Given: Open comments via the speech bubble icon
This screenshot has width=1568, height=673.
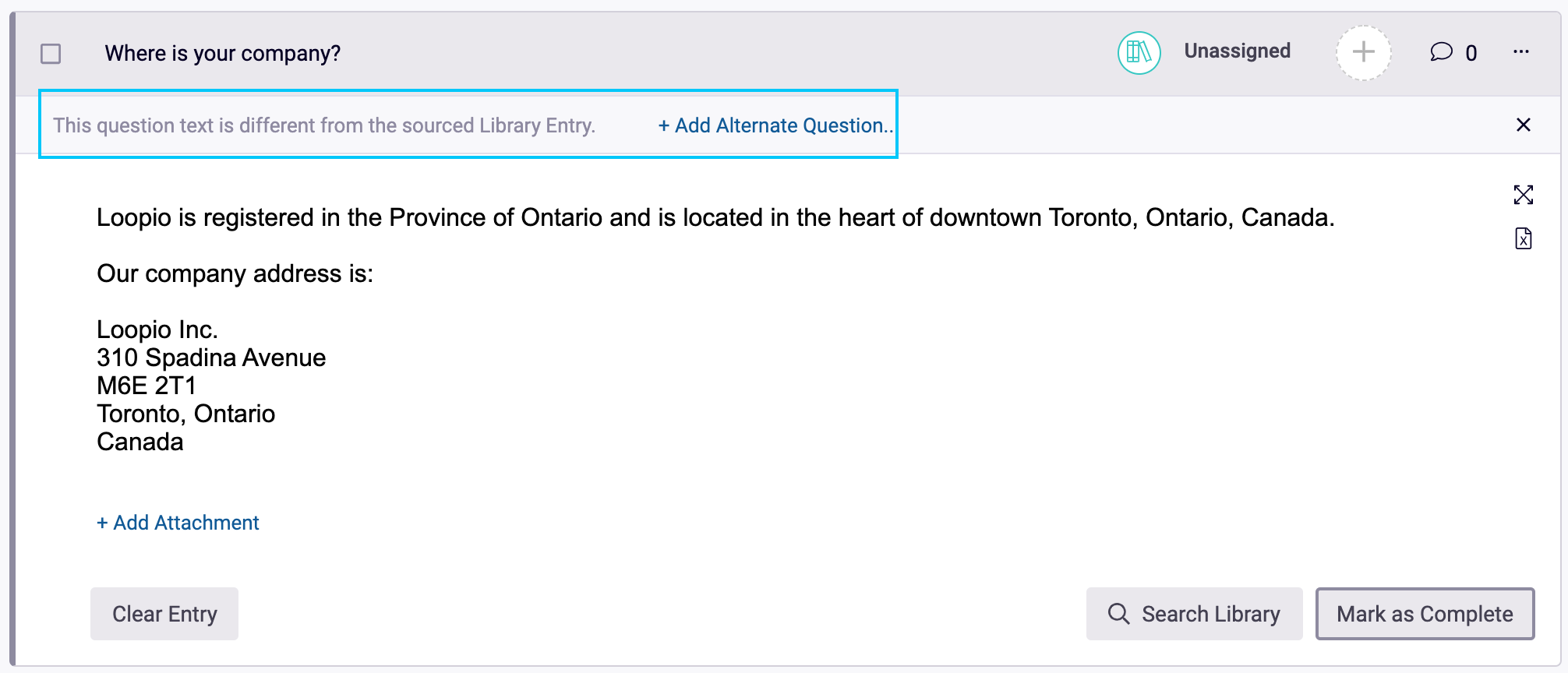Looking at the screenshot, I should point(1441,52).
